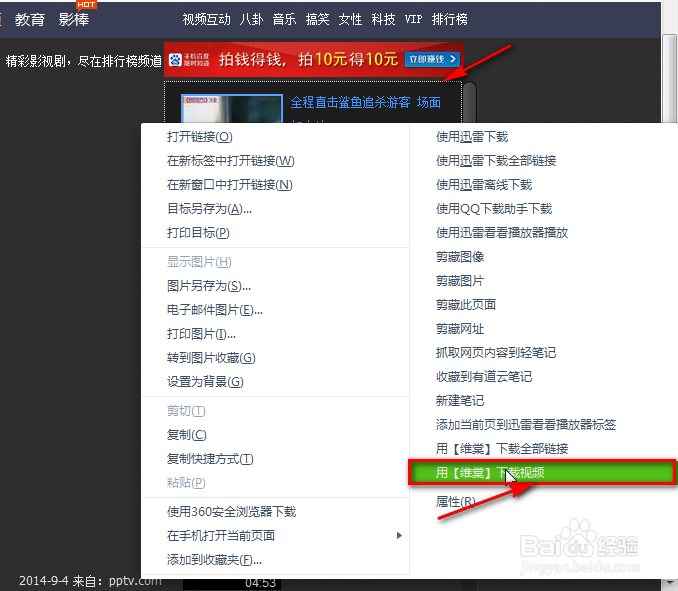Open 视频互动 navigation link
The width and height of the screenshot is (678, 591).
207,19
